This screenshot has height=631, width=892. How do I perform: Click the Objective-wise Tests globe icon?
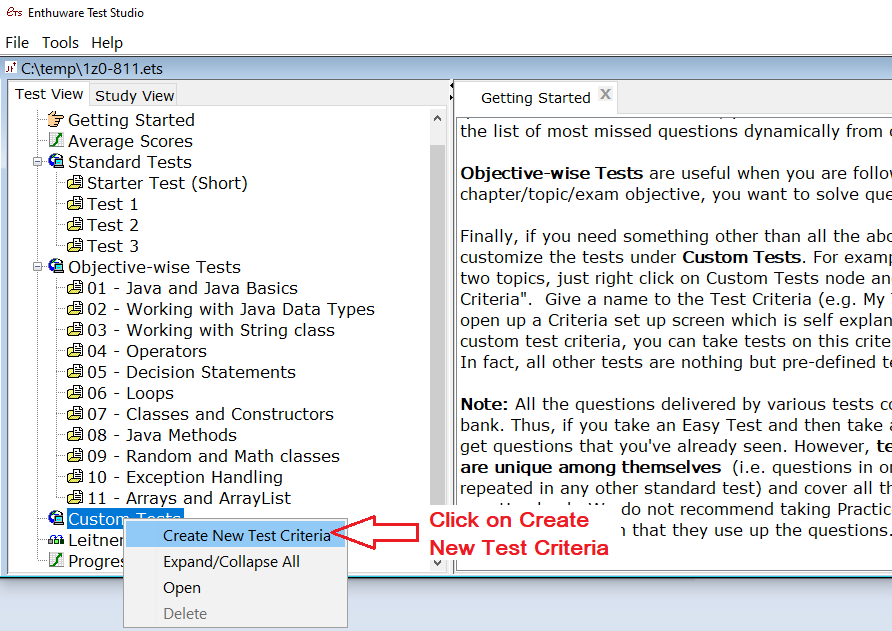56,267
